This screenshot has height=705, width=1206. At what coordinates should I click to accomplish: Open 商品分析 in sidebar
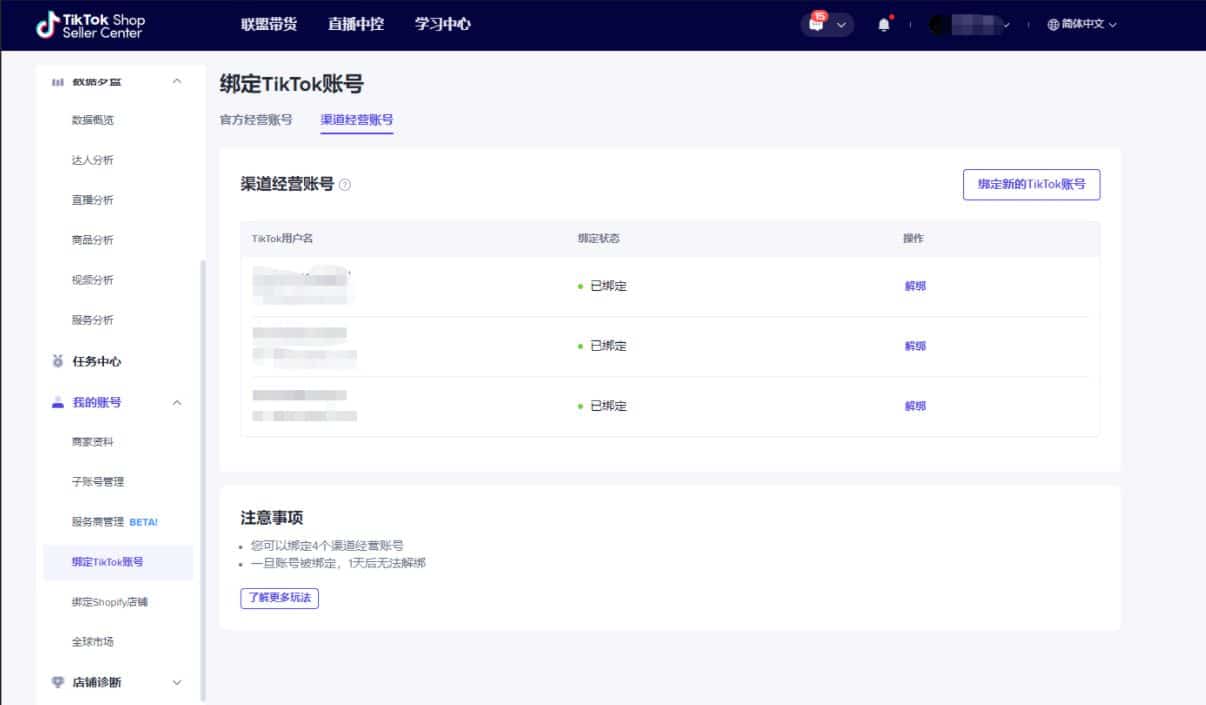tap(93, 240)
